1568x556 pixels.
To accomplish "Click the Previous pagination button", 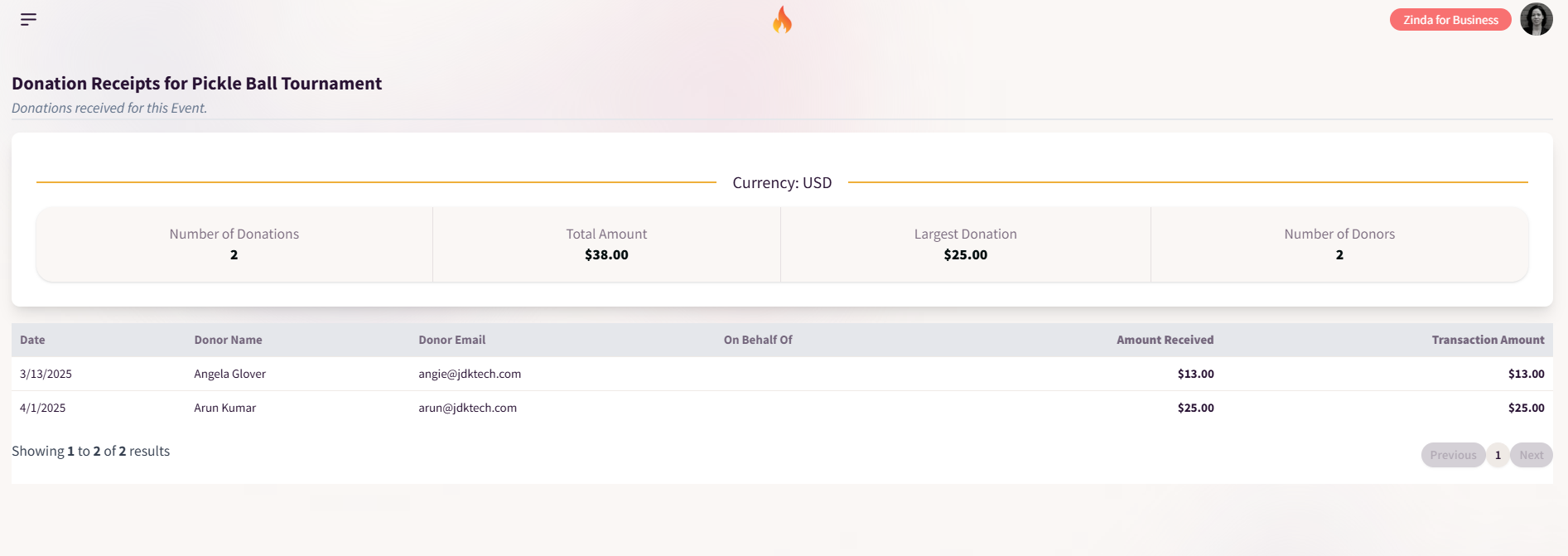I will coord(1453,455).
